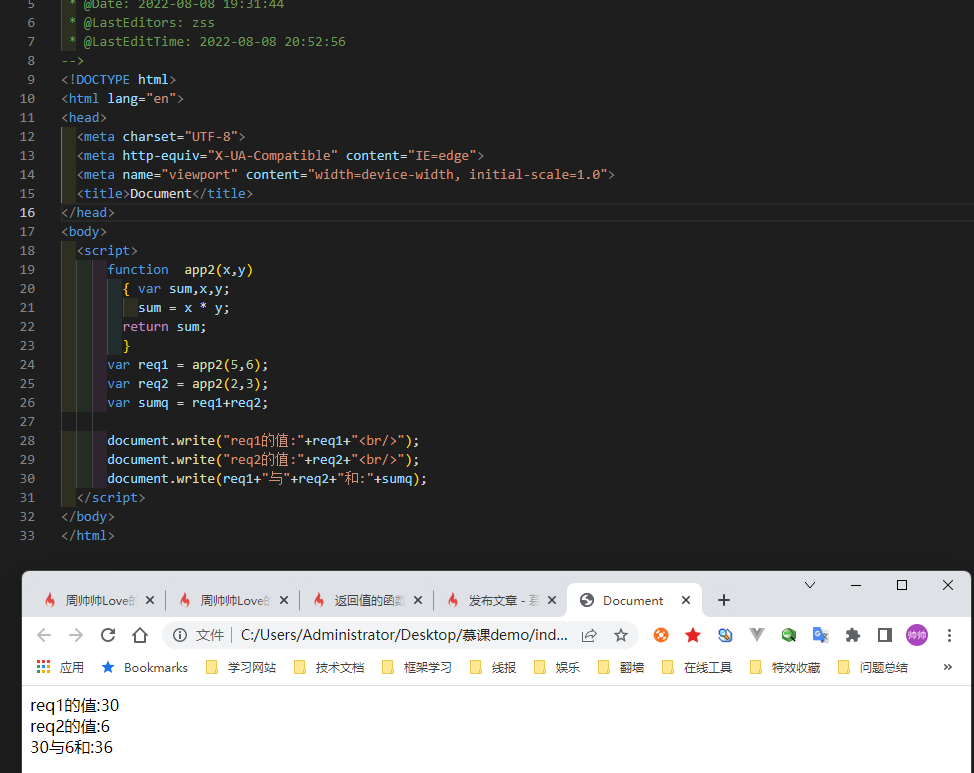This screenshot has height=773, width=974.
Task: Open the tab search chevron
Action: pyautogui.click(x=810, y=585)
